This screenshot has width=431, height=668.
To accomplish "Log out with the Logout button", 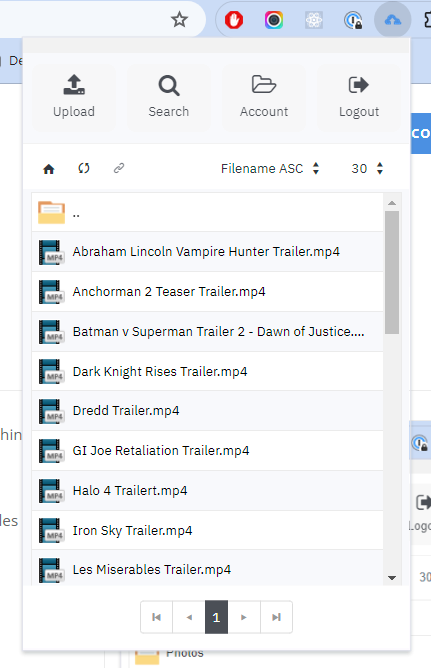I will (x=359, y=97).
